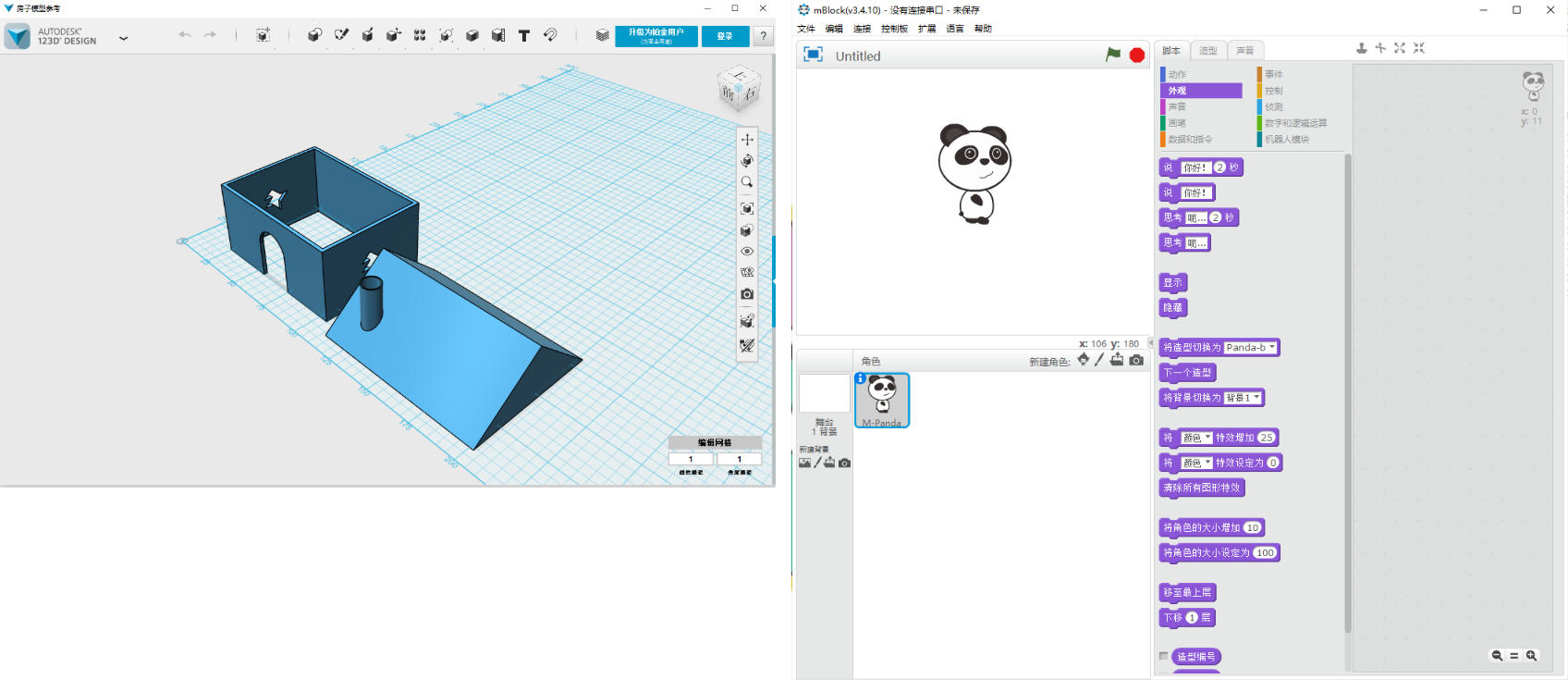1568x680 pixels.
Task: Click the 升级为铂金用户 upgrade button
Action: (x=656, y=36)
